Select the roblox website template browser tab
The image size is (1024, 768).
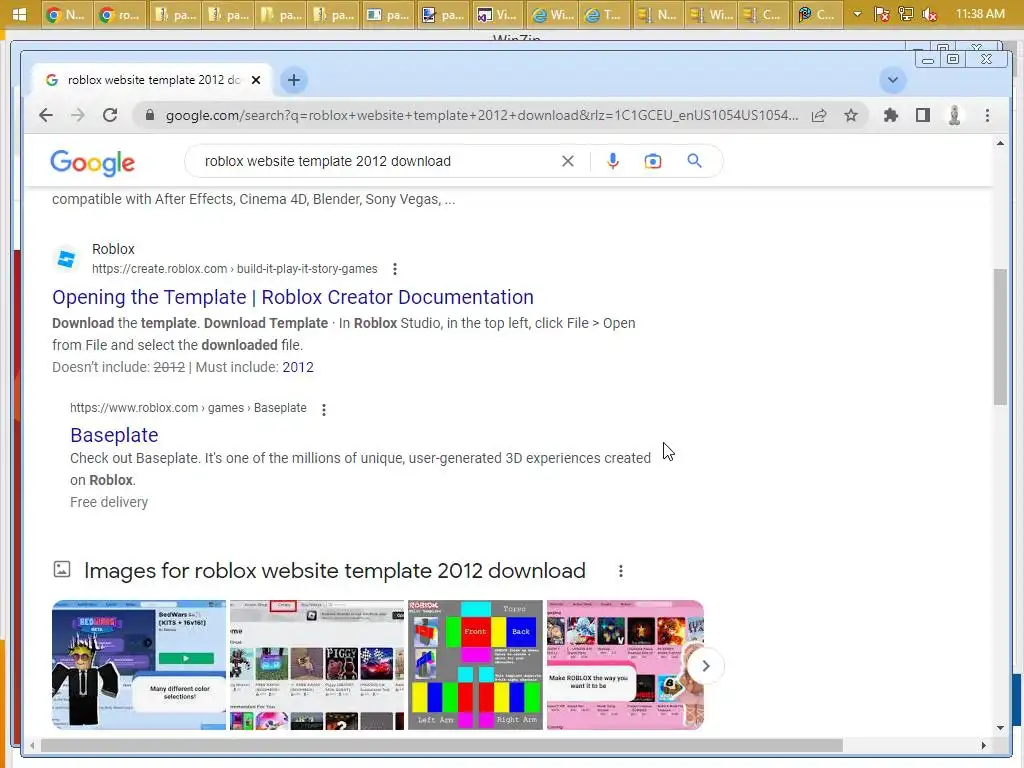tap(152, 80)
